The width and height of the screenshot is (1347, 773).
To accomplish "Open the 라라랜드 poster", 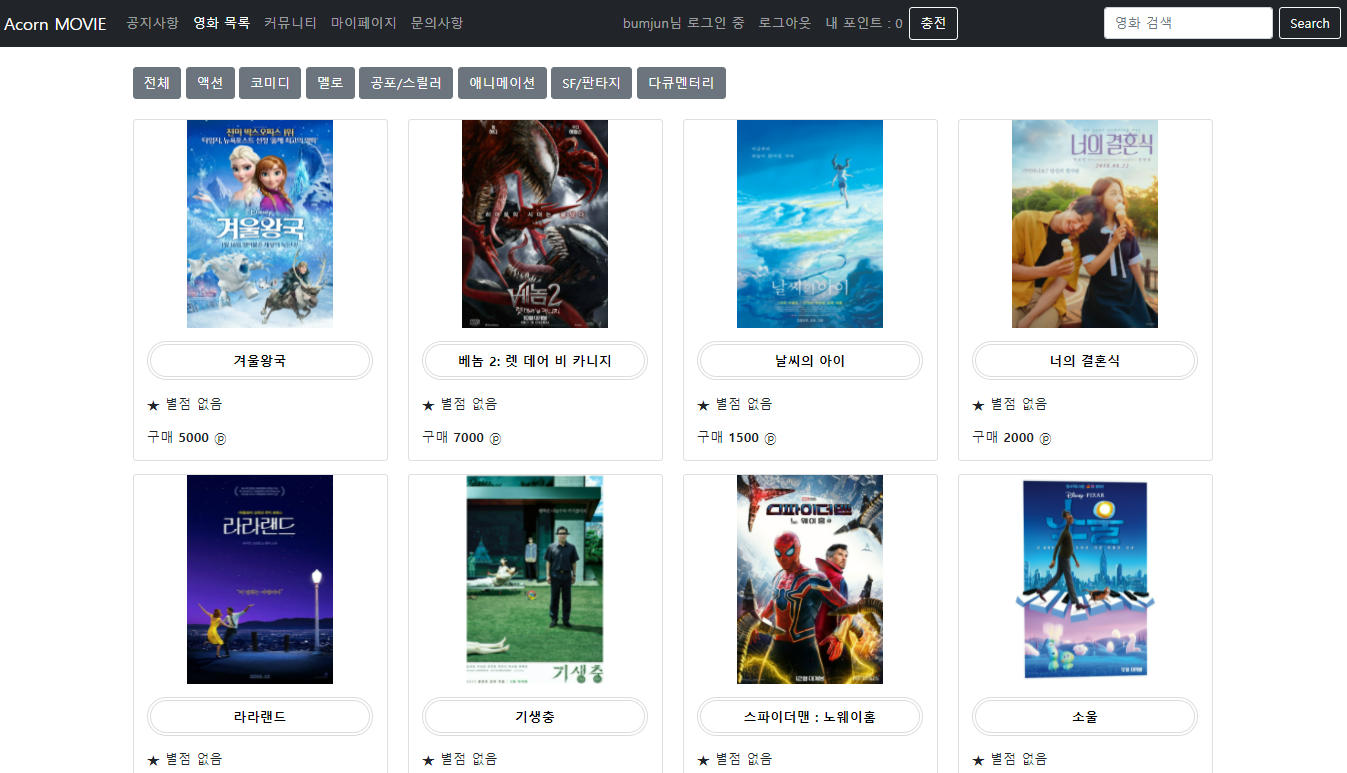I will pos(260,579).
